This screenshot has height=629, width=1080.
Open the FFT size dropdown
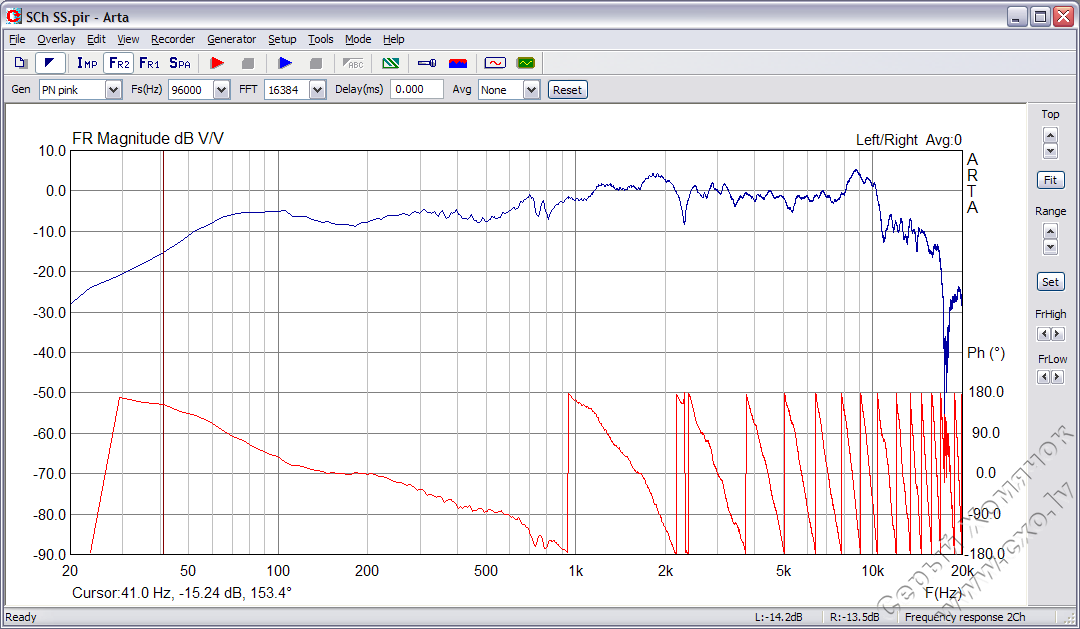[317, 90]
